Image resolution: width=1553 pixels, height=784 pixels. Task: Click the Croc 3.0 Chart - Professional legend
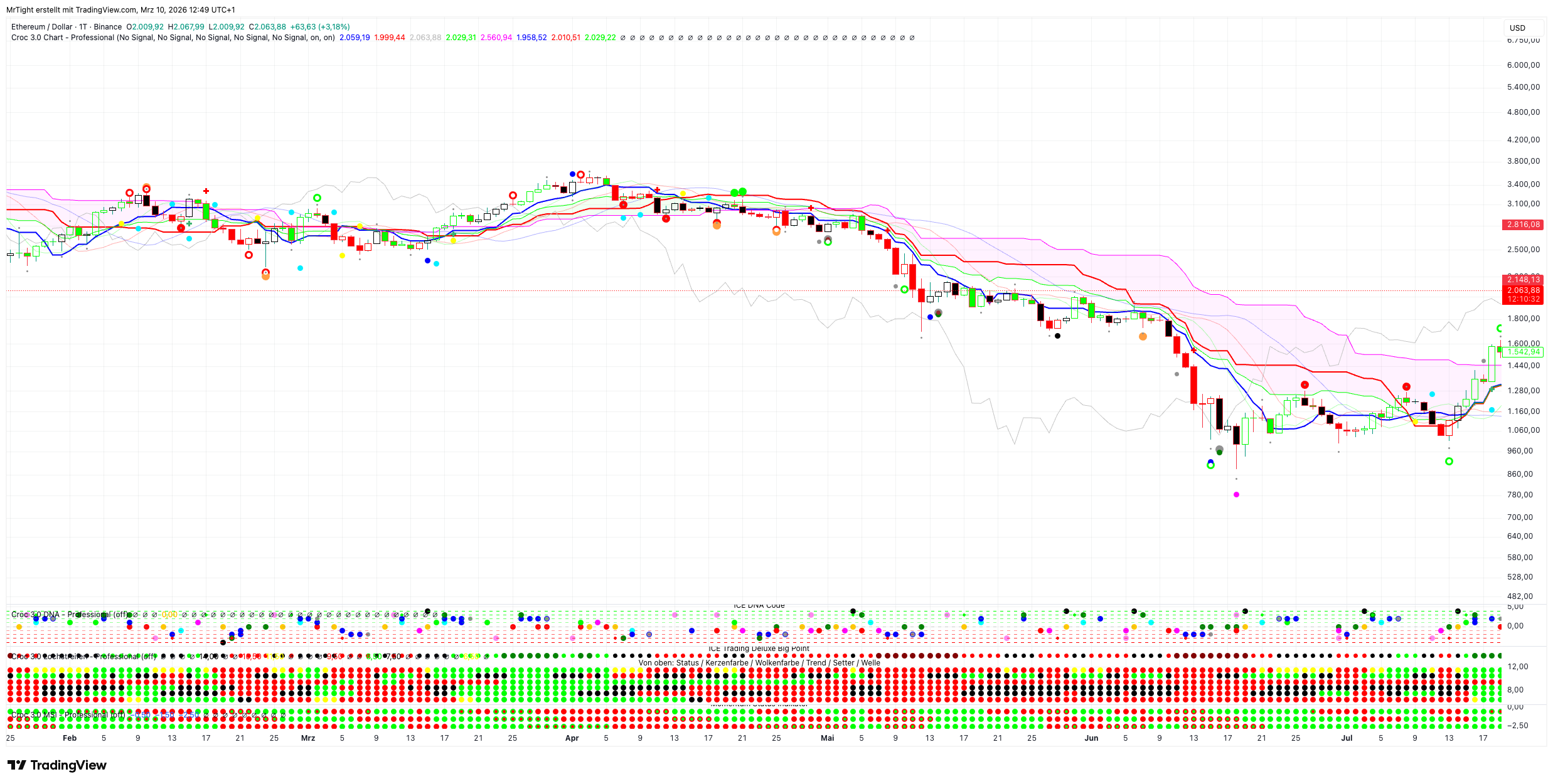(63, 38)
